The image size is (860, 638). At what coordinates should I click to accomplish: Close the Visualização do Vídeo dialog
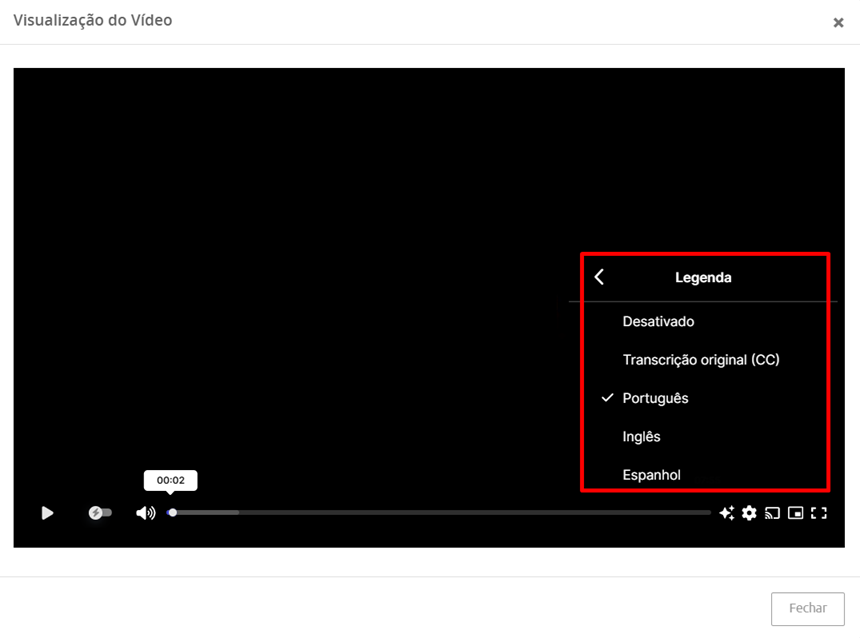[838, 22]
